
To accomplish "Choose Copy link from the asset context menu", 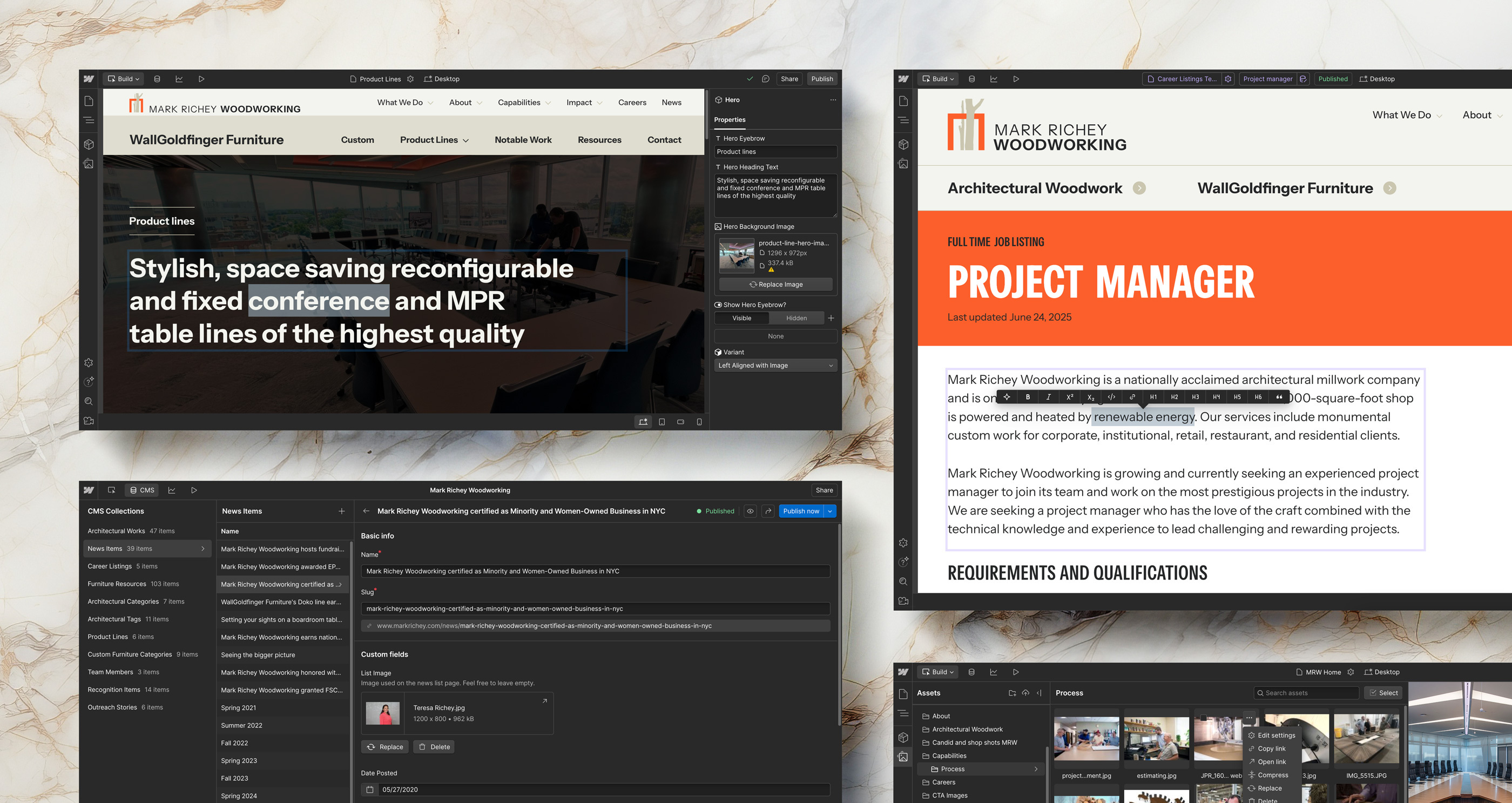I will click(1271, 749).
